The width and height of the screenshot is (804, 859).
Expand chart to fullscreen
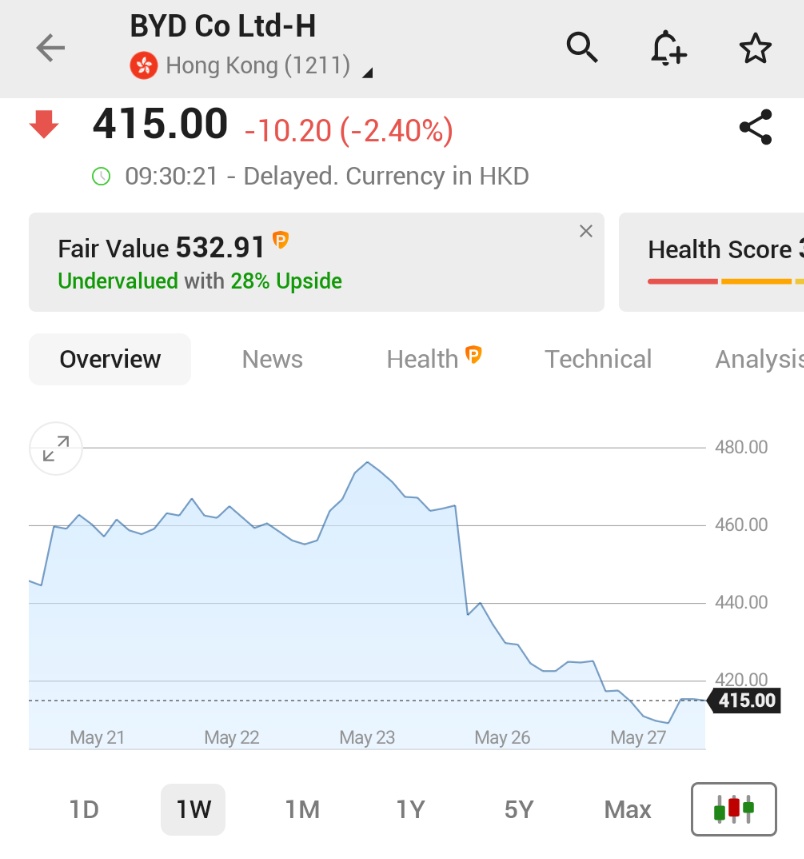(x=56, y=449)
